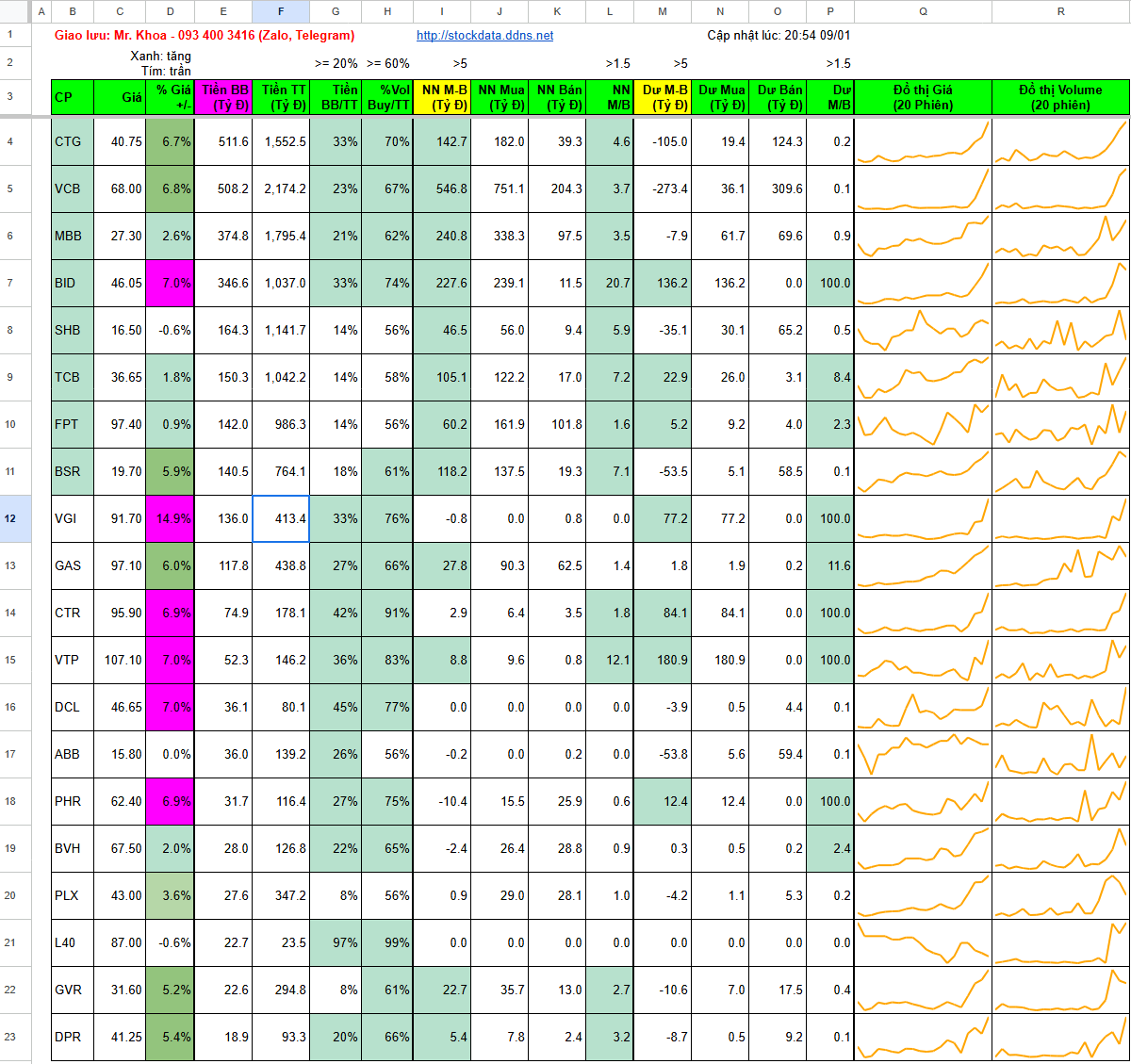This screenshot has width=1131, height=1064.
Task: Click CTG price value 40.75
Action: [x=120, y=141]
